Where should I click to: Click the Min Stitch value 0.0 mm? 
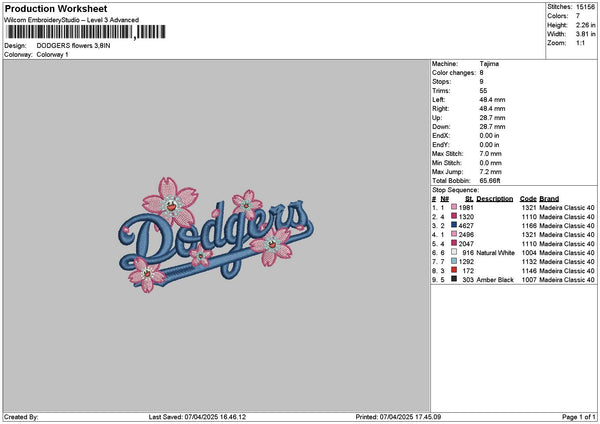point(491,163)
